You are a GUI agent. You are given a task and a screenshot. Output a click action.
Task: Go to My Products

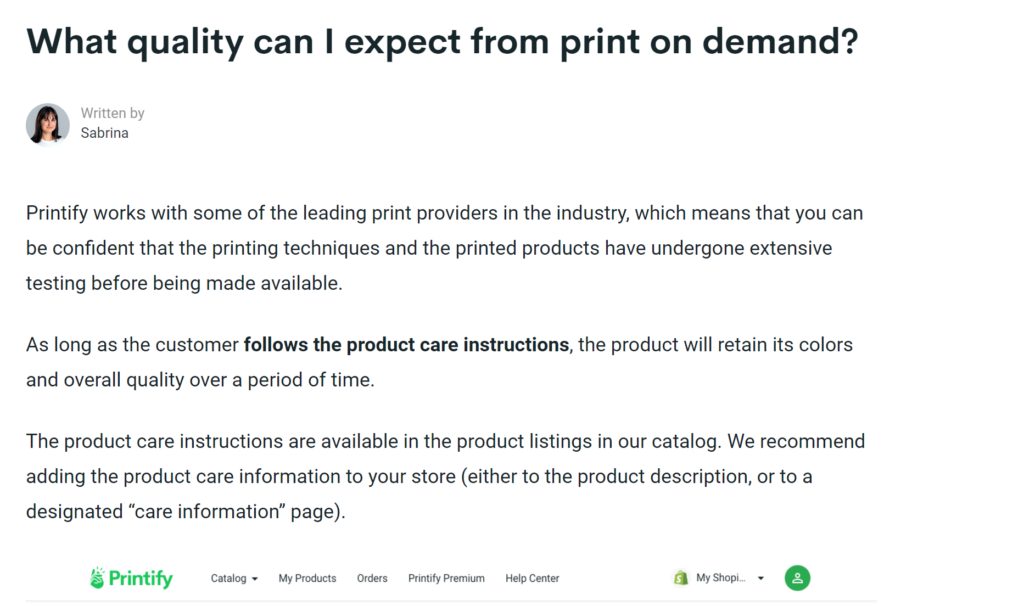(307, 578)
